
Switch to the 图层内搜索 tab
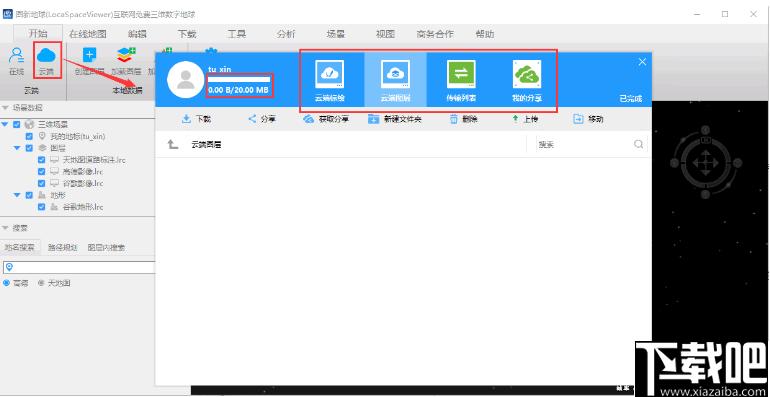(x=106, y=248)
